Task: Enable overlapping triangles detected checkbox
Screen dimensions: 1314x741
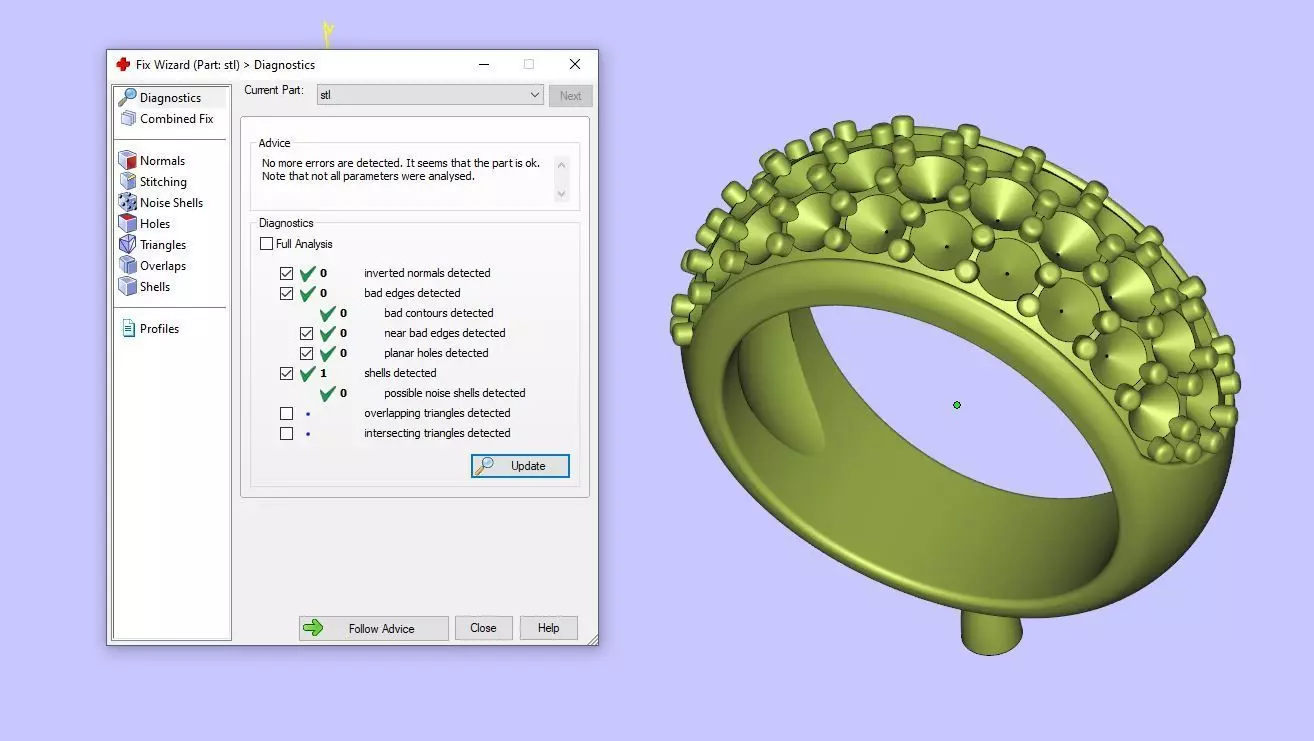Action: tap(287, 413)
